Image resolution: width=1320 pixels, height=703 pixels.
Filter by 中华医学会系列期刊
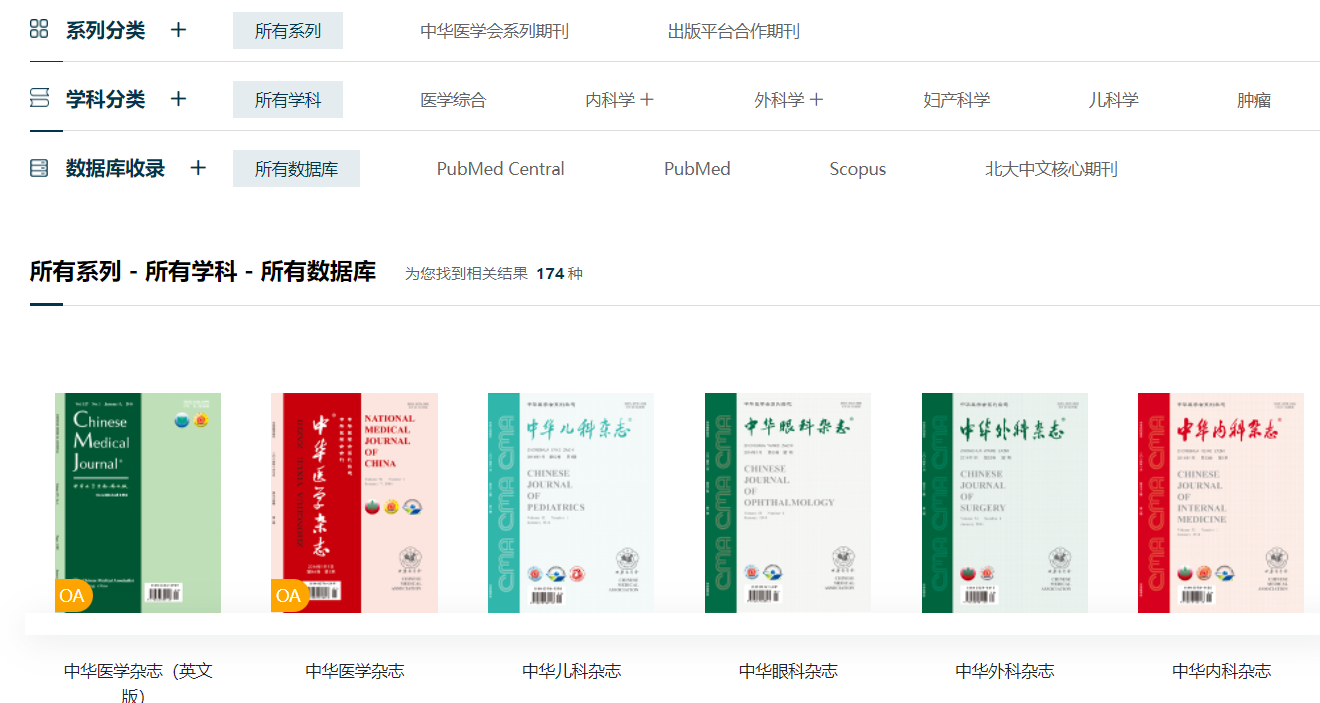click(x=494, y=31)
